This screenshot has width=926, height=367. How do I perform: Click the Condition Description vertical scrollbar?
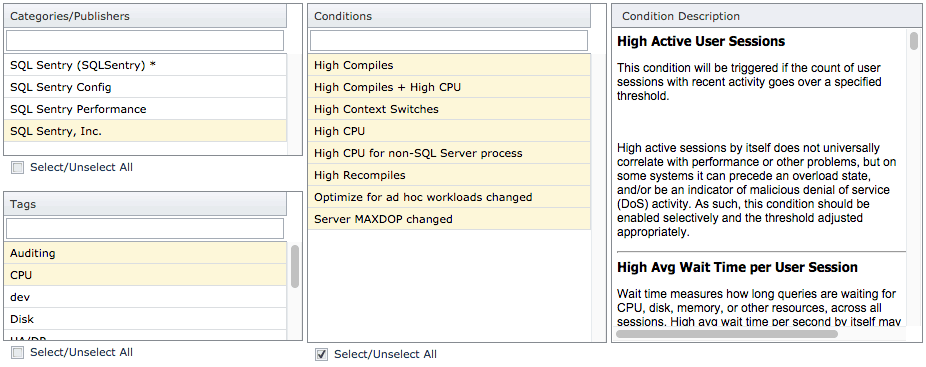coord(914,40)
